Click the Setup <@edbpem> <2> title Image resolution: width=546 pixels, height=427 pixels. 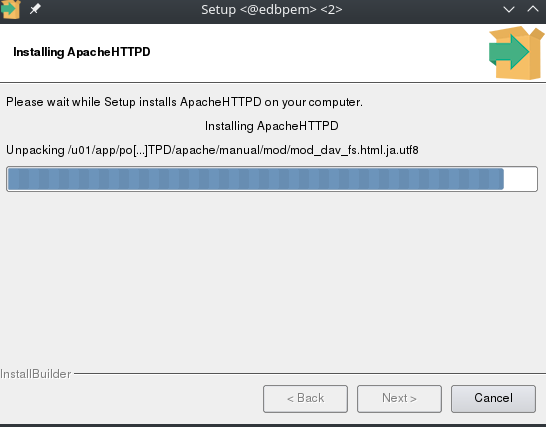[272, 9]
